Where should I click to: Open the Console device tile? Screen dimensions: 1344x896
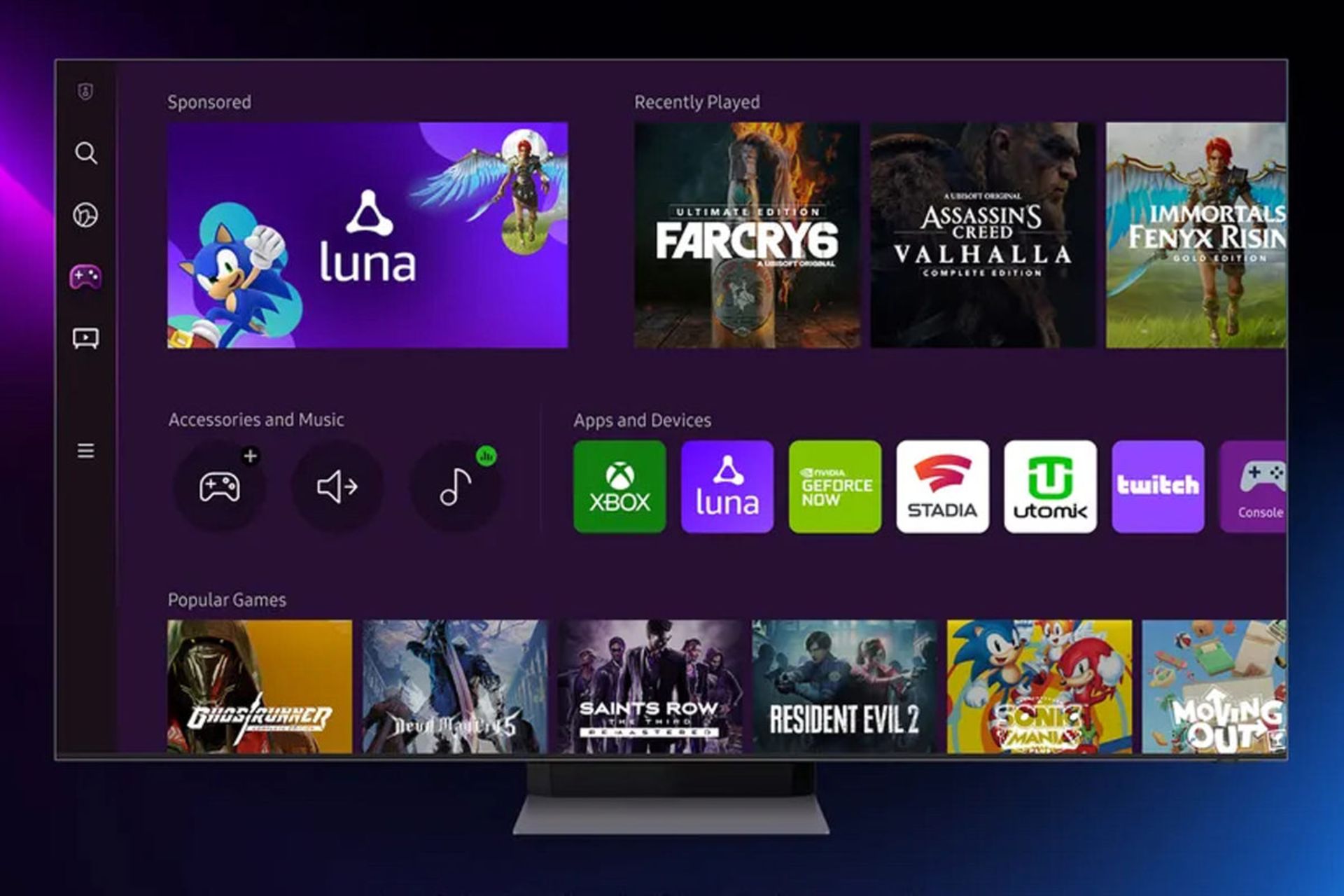tap(1253, 486)
